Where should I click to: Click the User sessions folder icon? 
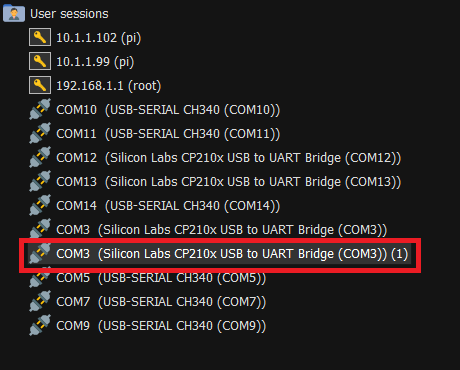(x=14, y=13)
